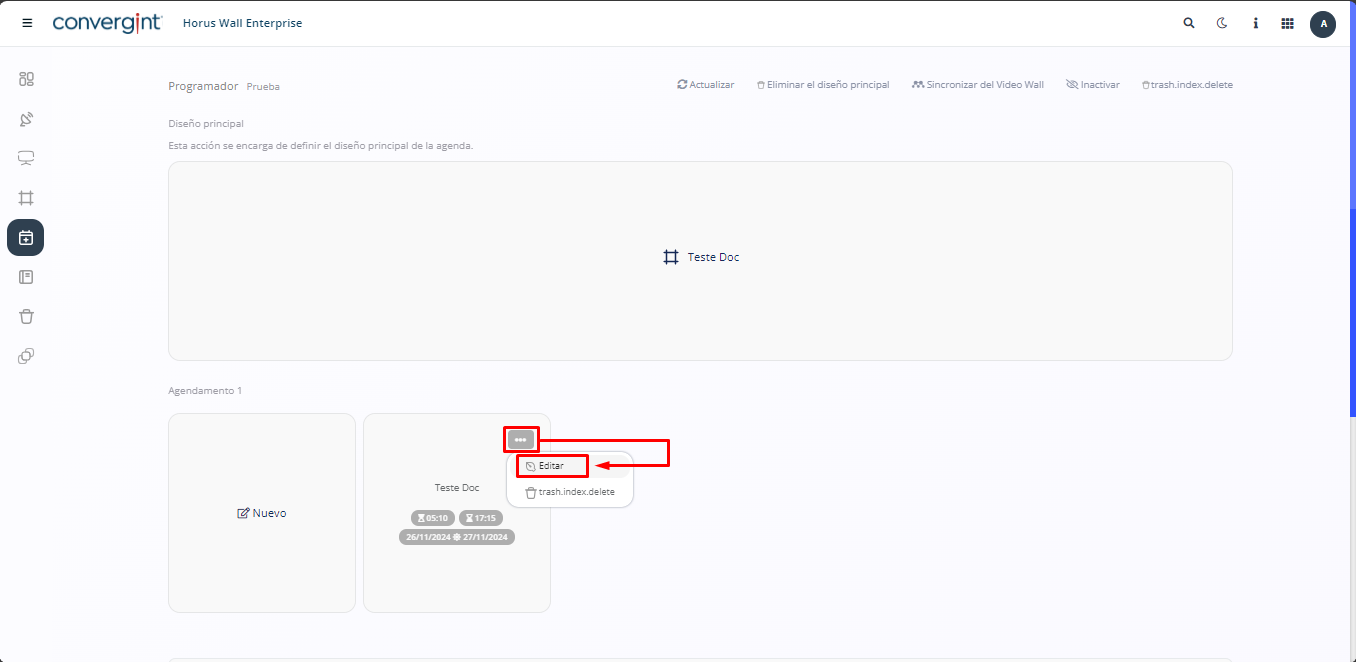
Task: Toggle dark mode moon icon
Action: click(x=1221, y=23)
